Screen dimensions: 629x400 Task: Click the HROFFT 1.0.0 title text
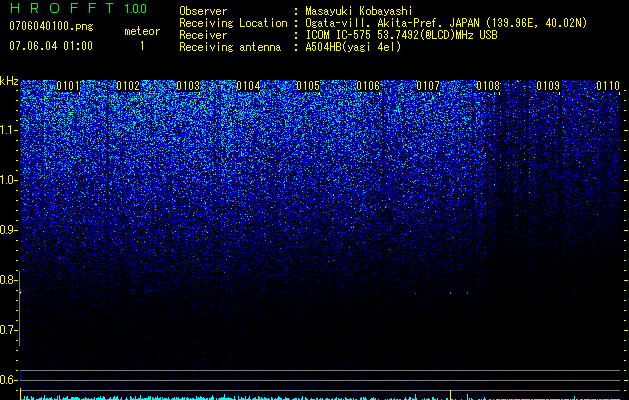click(78, 8)
